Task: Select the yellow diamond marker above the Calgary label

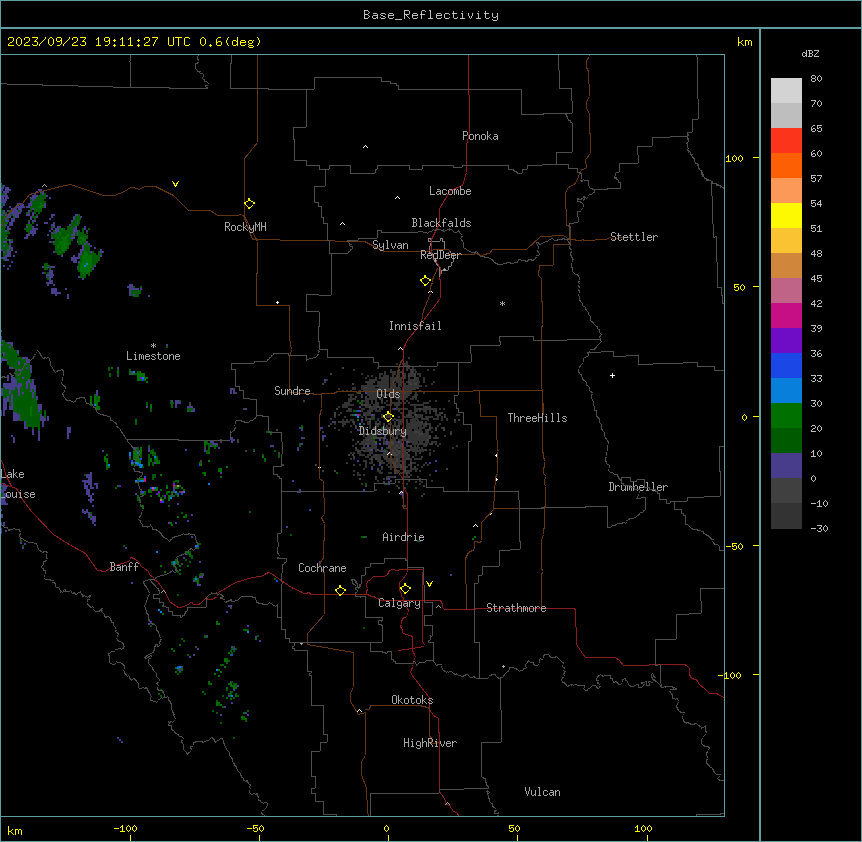Action: [x=405, y=589]
